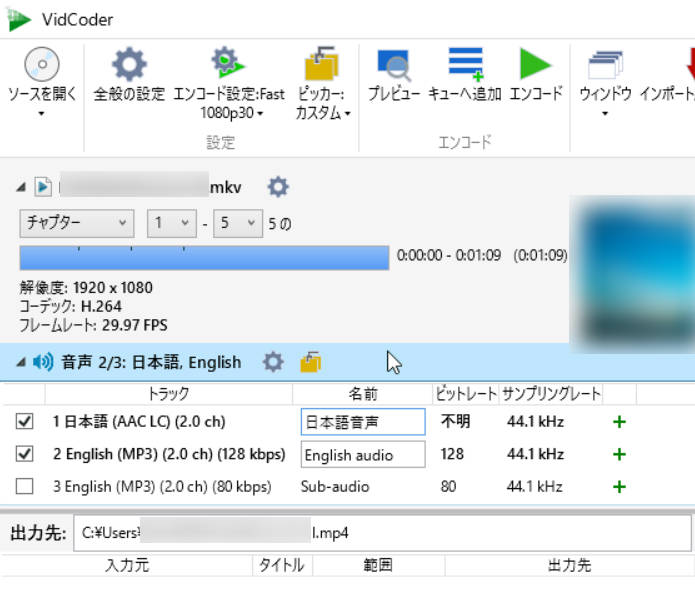The height and width of the screenshot is (603, 695).
Task: Open source gear settings next to mkv
Action: (x=278, y=187)
